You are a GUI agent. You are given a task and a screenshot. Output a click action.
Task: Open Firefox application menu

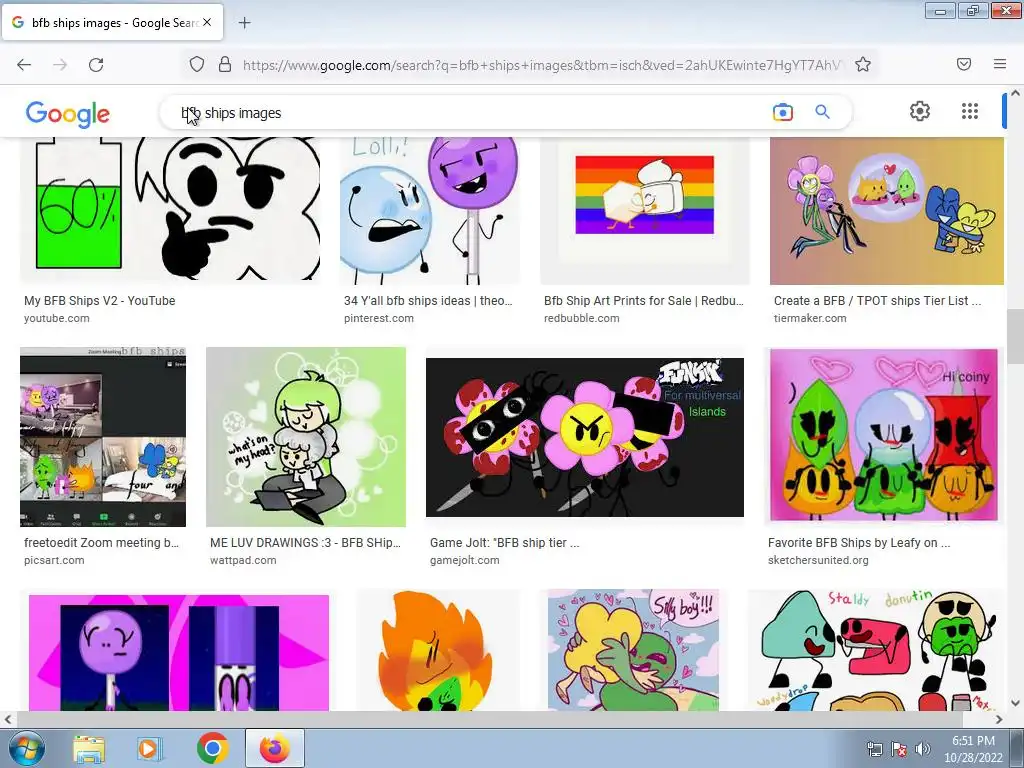click(1000, 64)
